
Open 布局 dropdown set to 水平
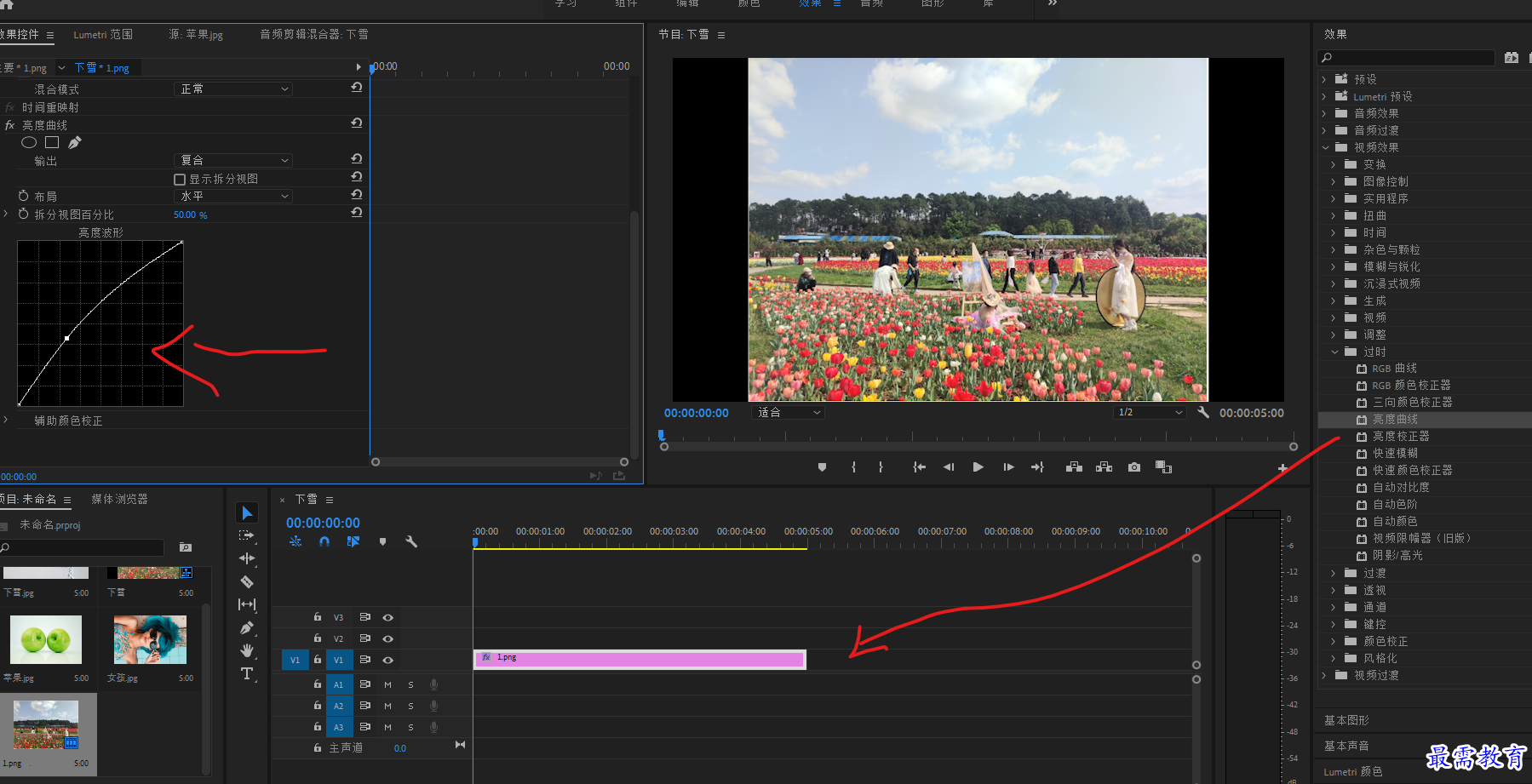tap(233, 196)
